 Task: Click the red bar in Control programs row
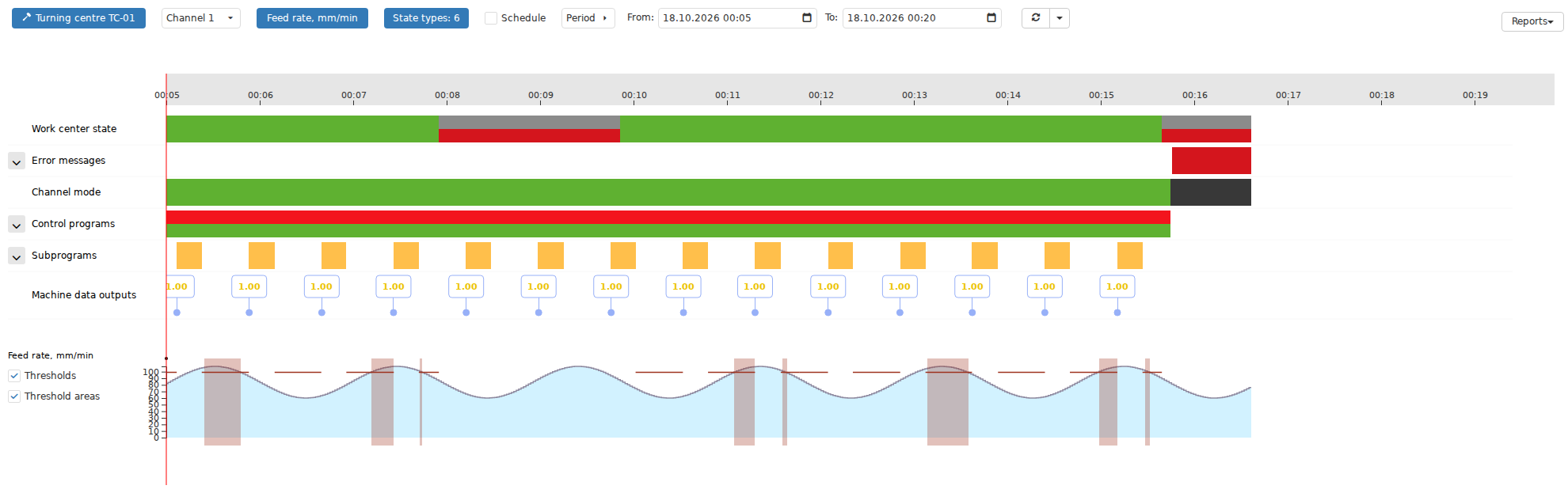668,218
